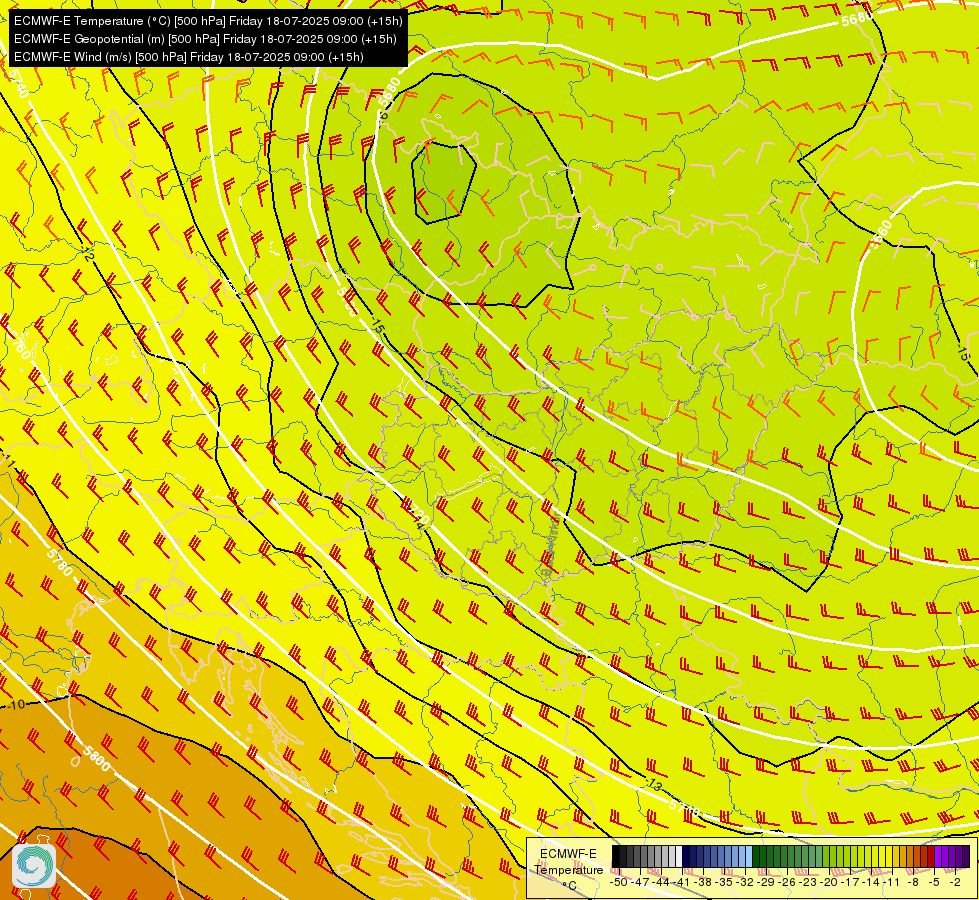Click the -2 label on the temperature legend
This screenshot has height=900, width=979.
point(956,882)
